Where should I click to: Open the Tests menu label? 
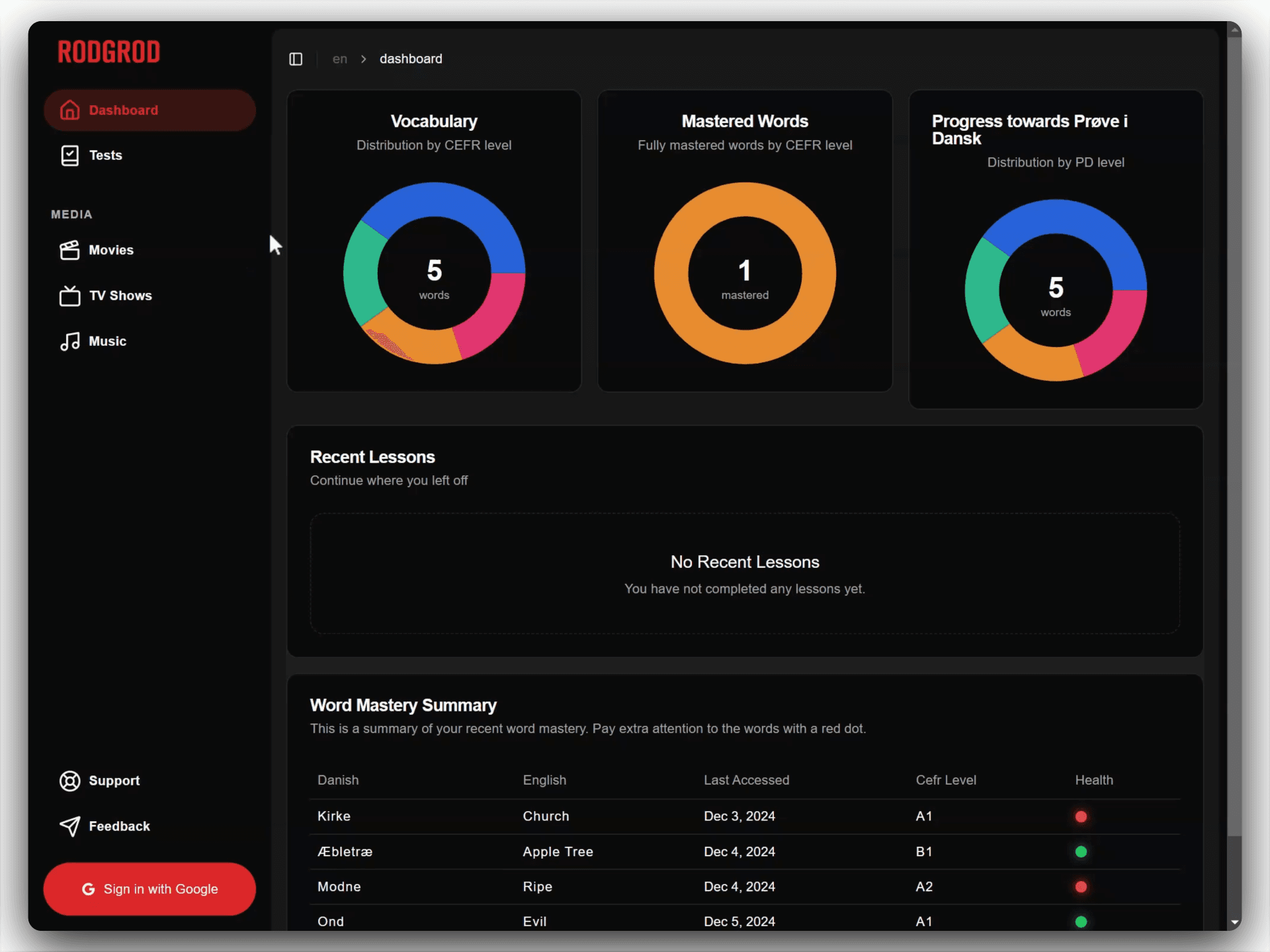pyautogui.click(x=106, y=155)
